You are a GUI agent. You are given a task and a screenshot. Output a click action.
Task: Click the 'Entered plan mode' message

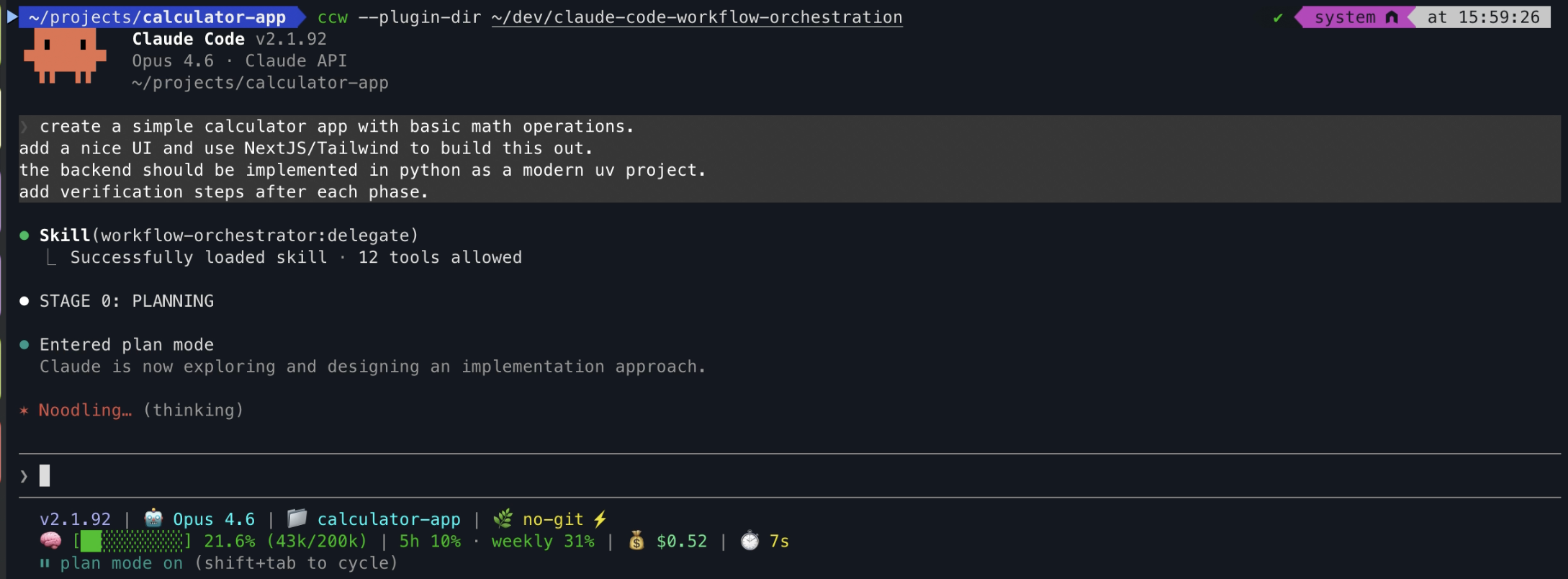point(127,345)
